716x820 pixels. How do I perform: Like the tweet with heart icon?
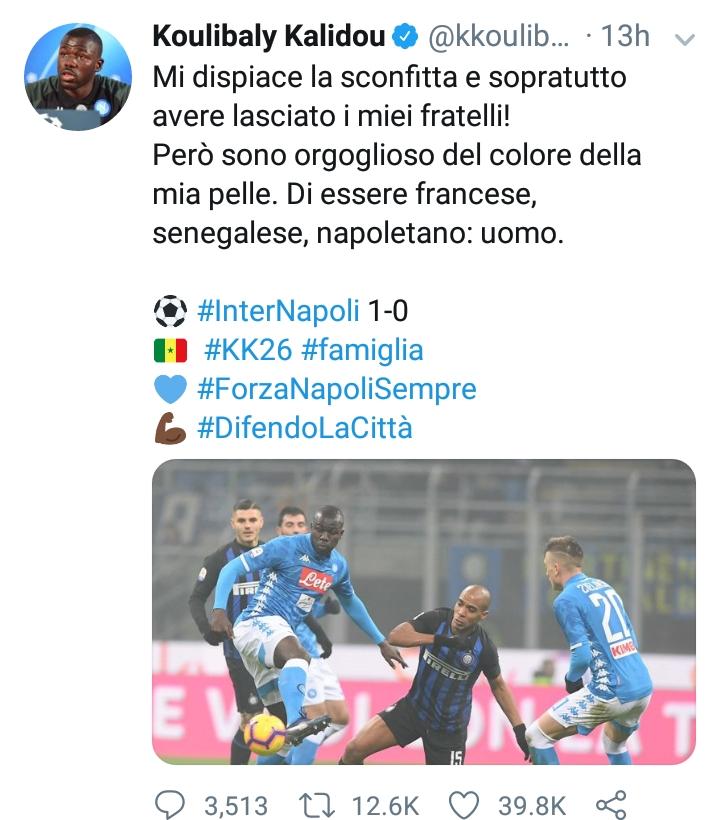(x=464, y=805)
